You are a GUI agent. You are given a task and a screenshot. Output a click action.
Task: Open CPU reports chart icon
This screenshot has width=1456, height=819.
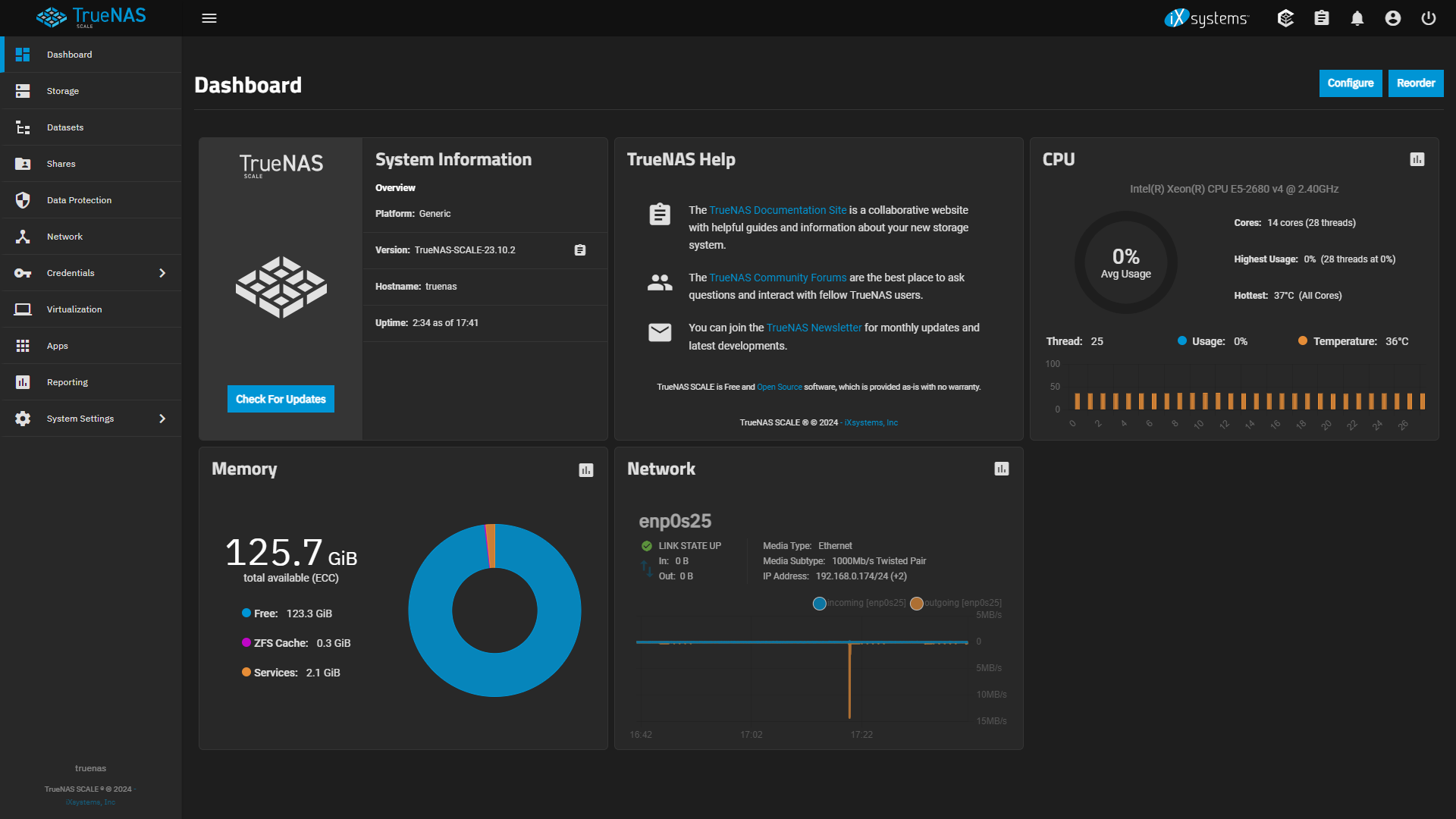(x=1417, y=159)
